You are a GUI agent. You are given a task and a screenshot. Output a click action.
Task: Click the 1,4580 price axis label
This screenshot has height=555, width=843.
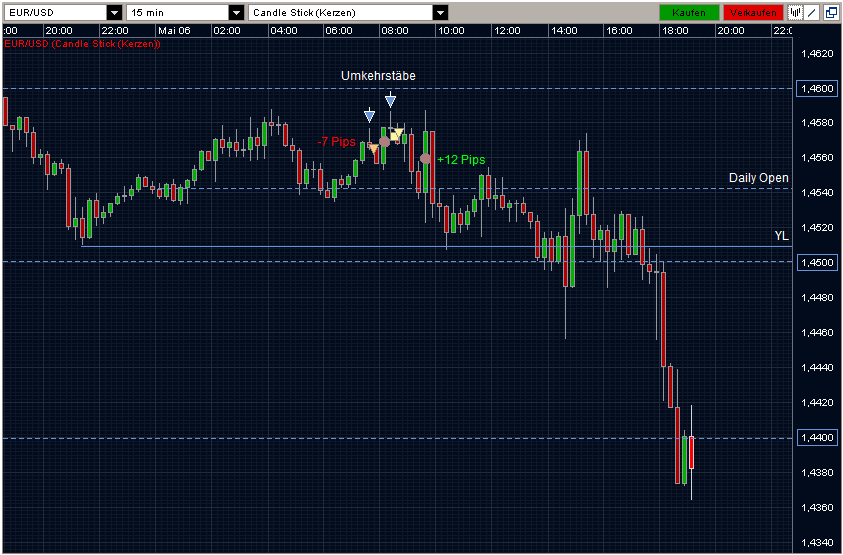pyautogui.click(x=817, y=123)
